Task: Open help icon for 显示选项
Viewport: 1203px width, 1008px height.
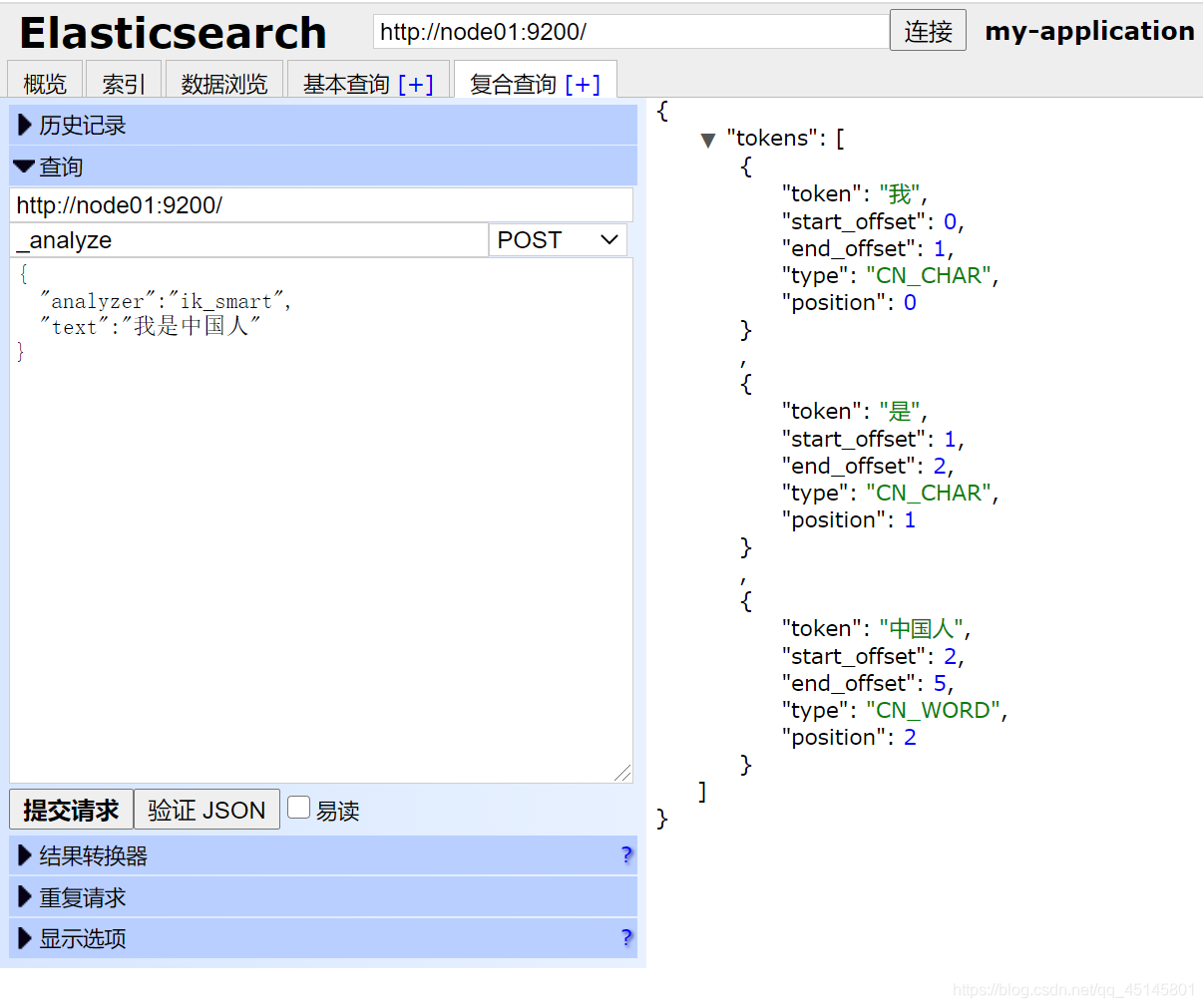Action: 626,937
